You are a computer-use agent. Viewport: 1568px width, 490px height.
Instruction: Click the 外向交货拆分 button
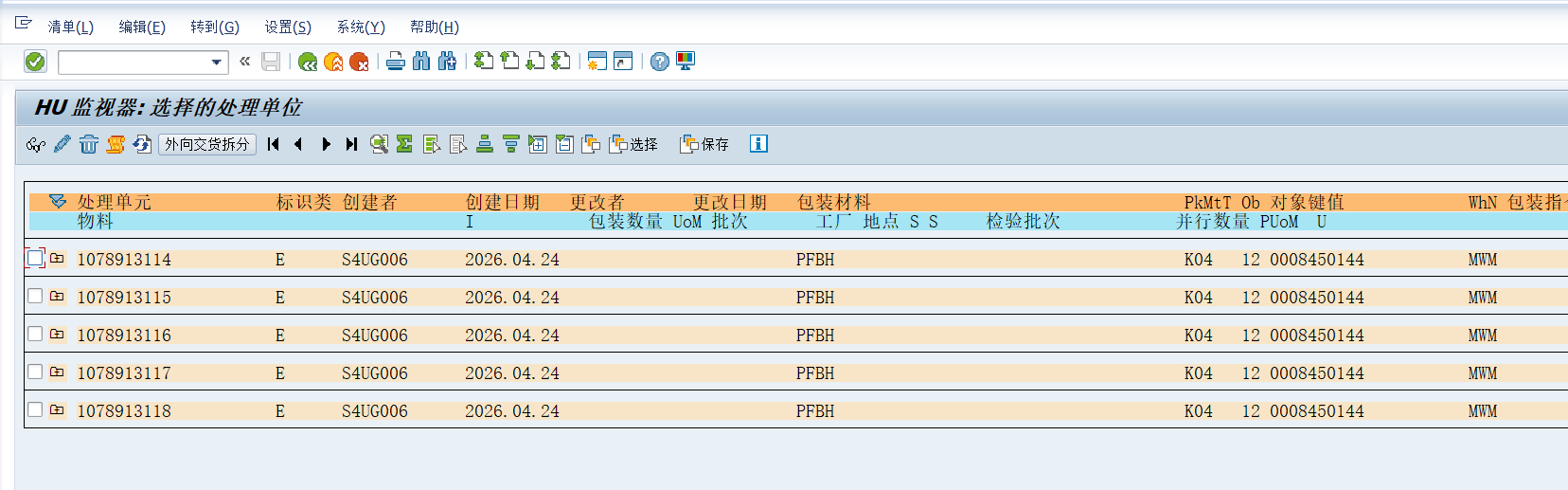pos(207,144)
